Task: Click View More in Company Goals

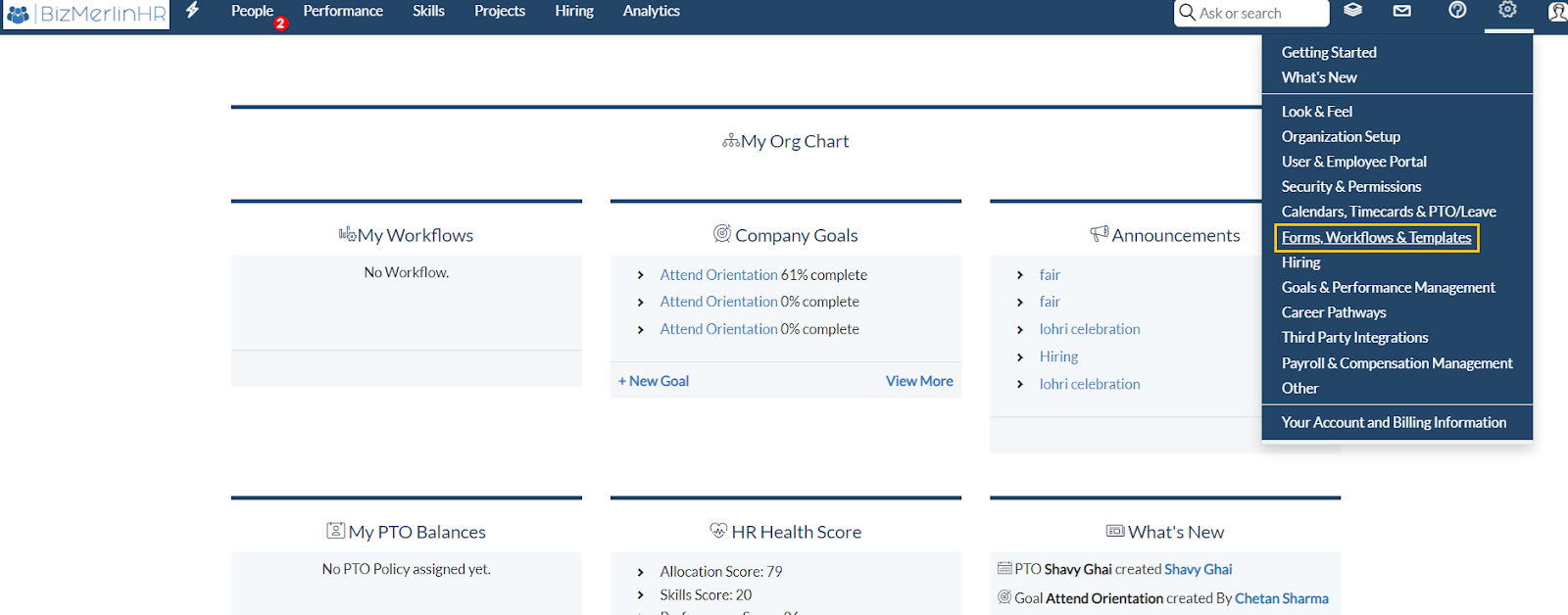Action: pyautogui.click(x=919, y=381)
